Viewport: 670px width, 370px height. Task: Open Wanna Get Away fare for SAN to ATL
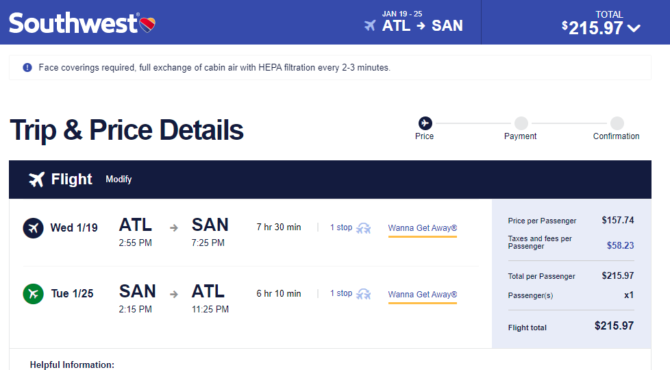pyautogui.click(x=423, y=294)
